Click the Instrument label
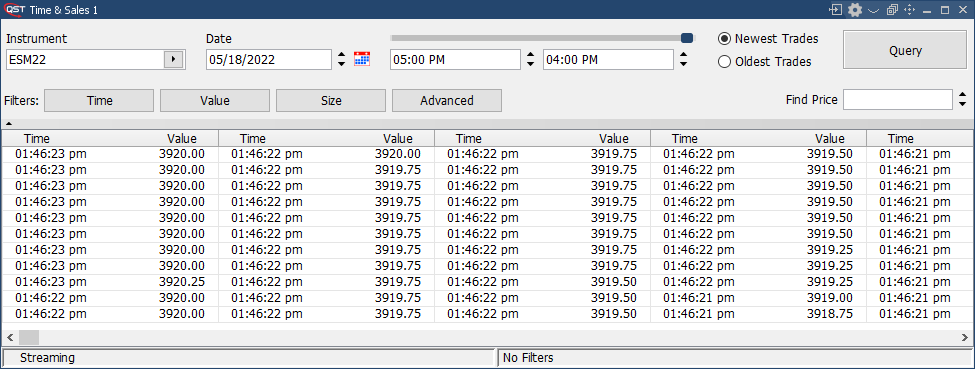 [x=37, y=39]
